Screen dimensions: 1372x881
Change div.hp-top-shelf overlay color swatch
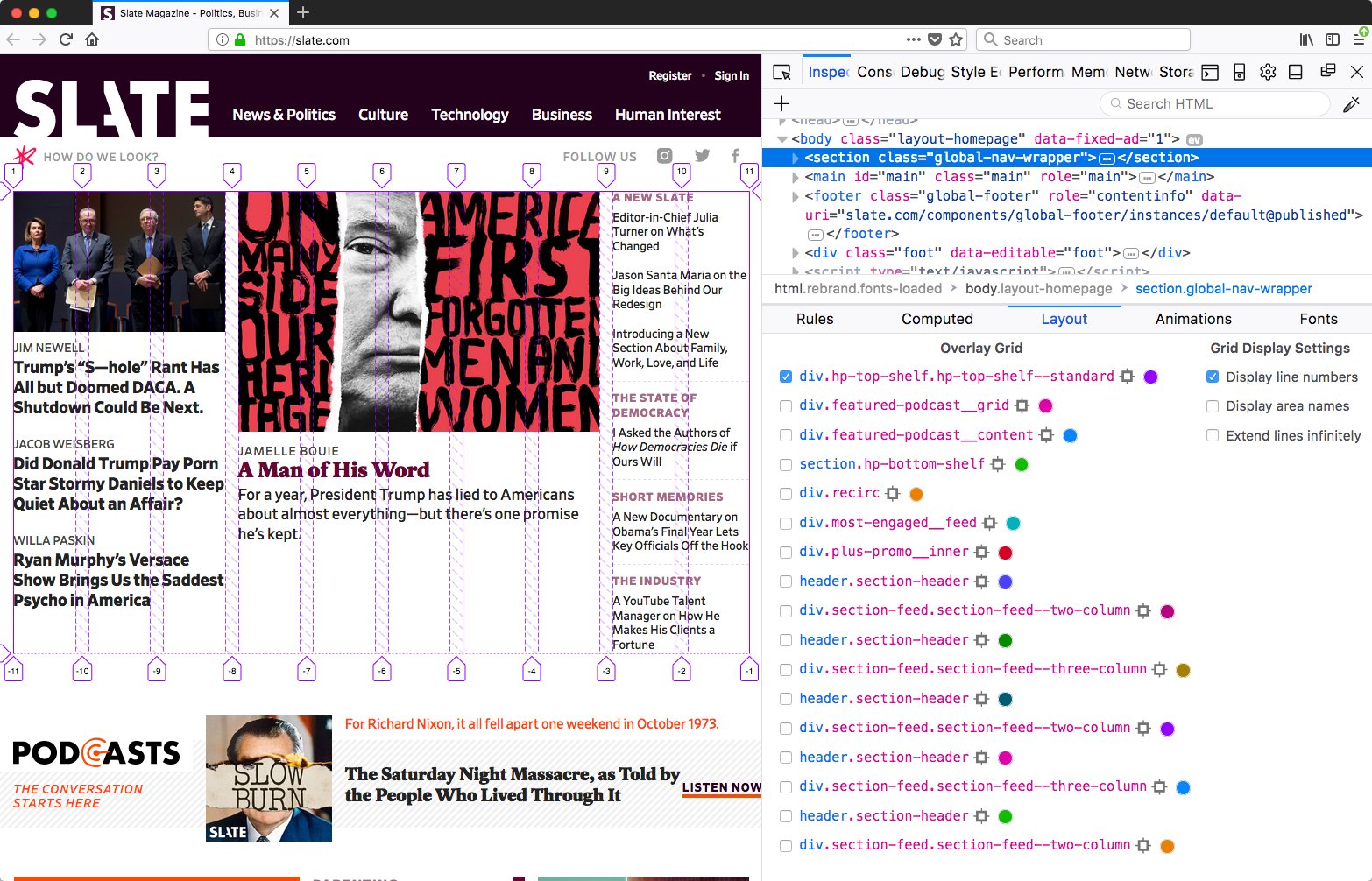coord(1151,377)
